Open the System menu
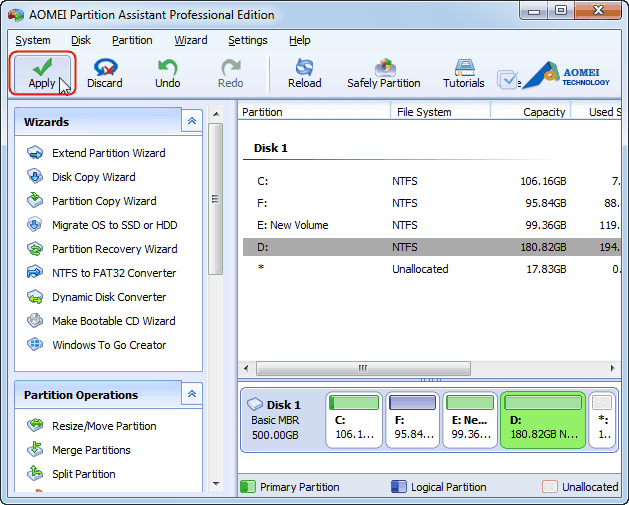The width and height of the screenshot is (629, 505). pos(33,41)
